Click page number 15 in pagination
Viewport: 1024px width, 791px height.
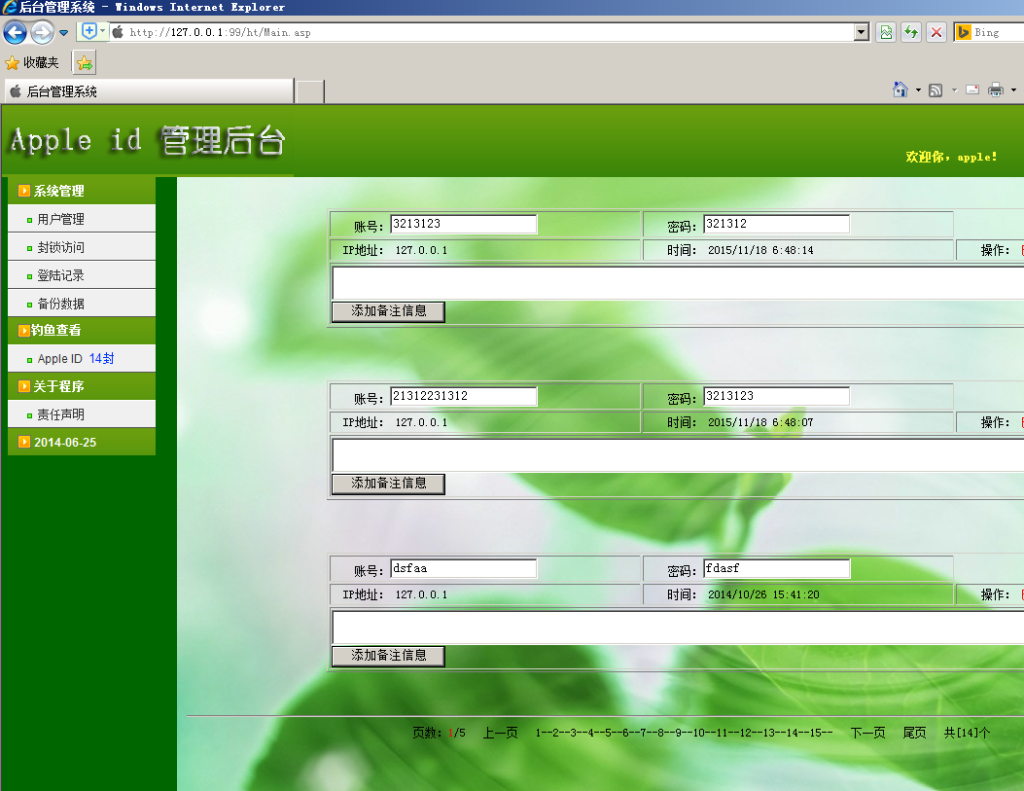tap(816, 733)
